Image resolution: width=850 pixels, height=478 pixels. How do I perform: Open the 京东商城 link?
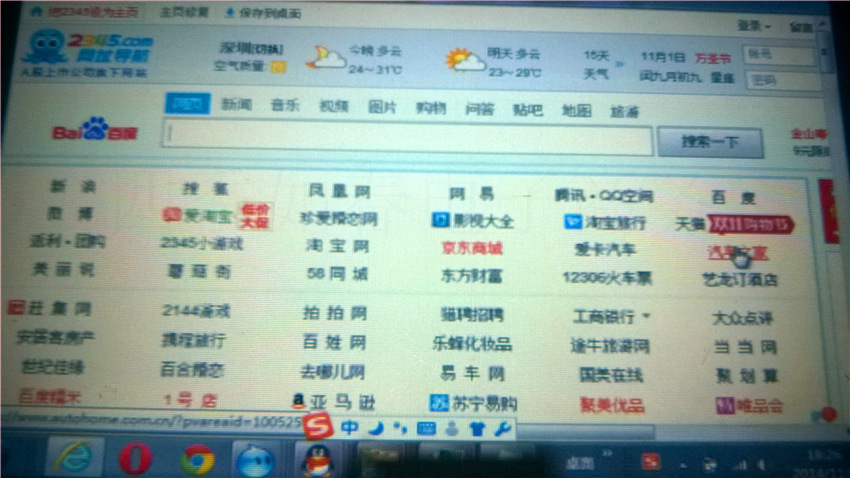(472, 248)
